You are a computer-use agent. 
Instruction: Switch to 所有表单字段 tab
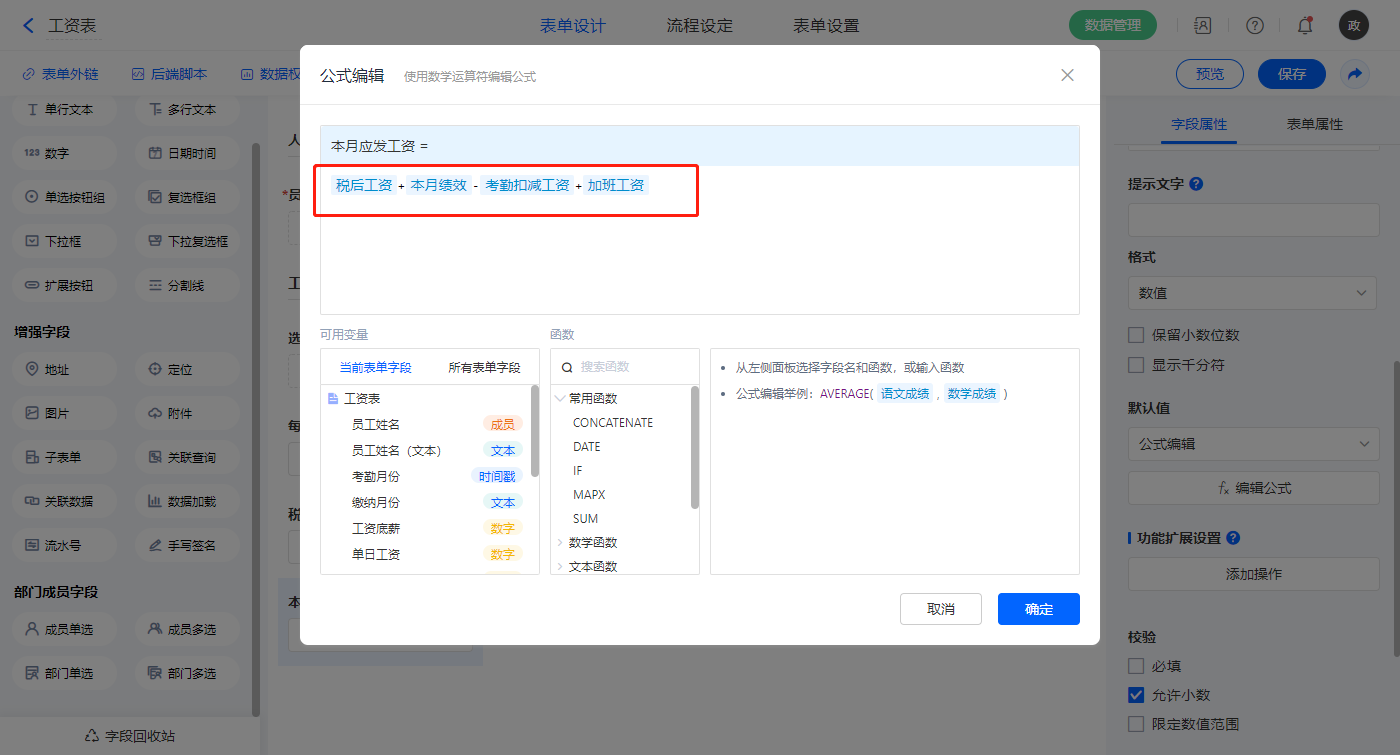tap(484, 367)
